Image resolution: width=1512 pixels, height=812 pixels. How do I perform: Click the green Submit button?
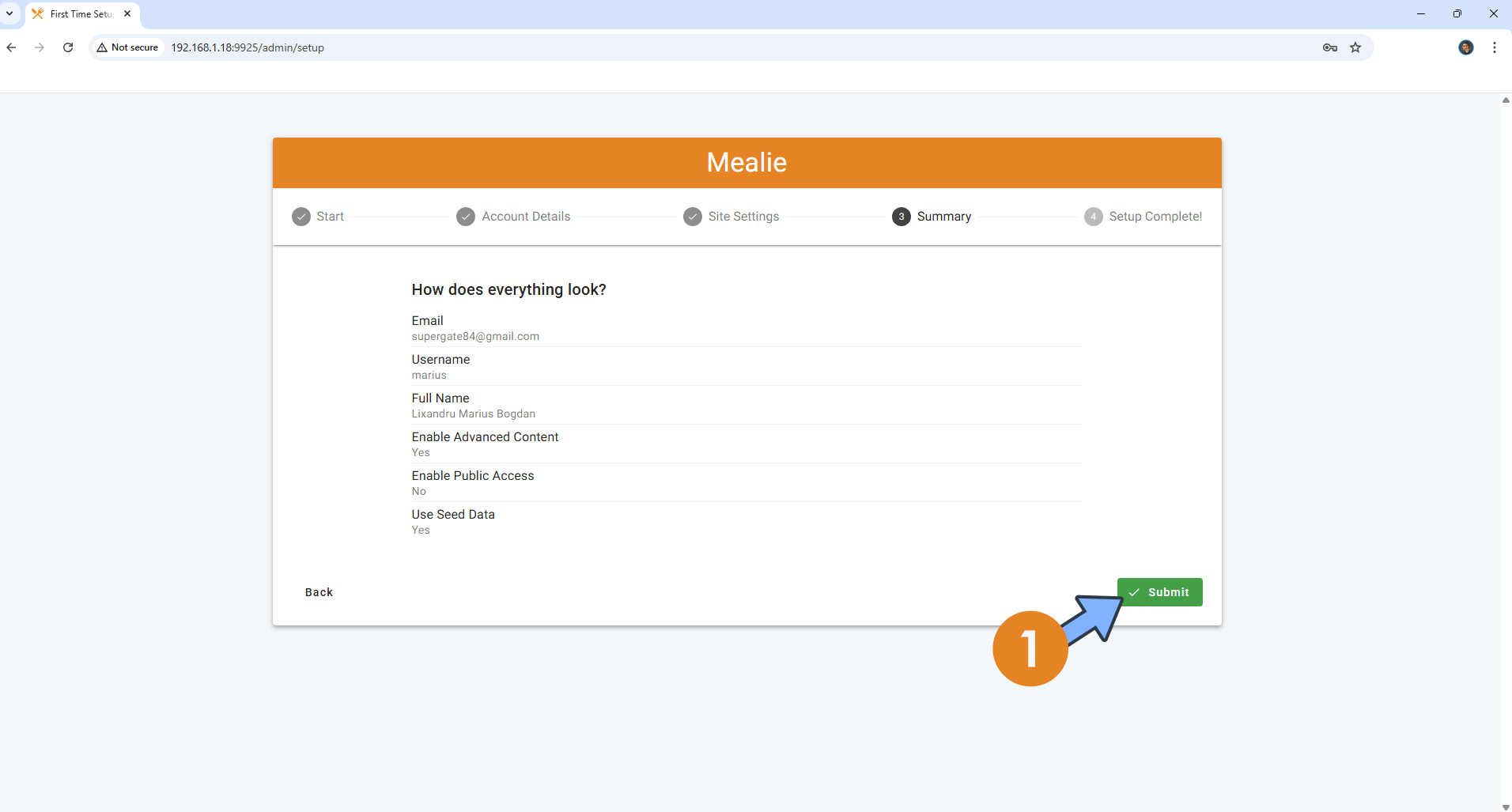click(x=1159, y=592)
